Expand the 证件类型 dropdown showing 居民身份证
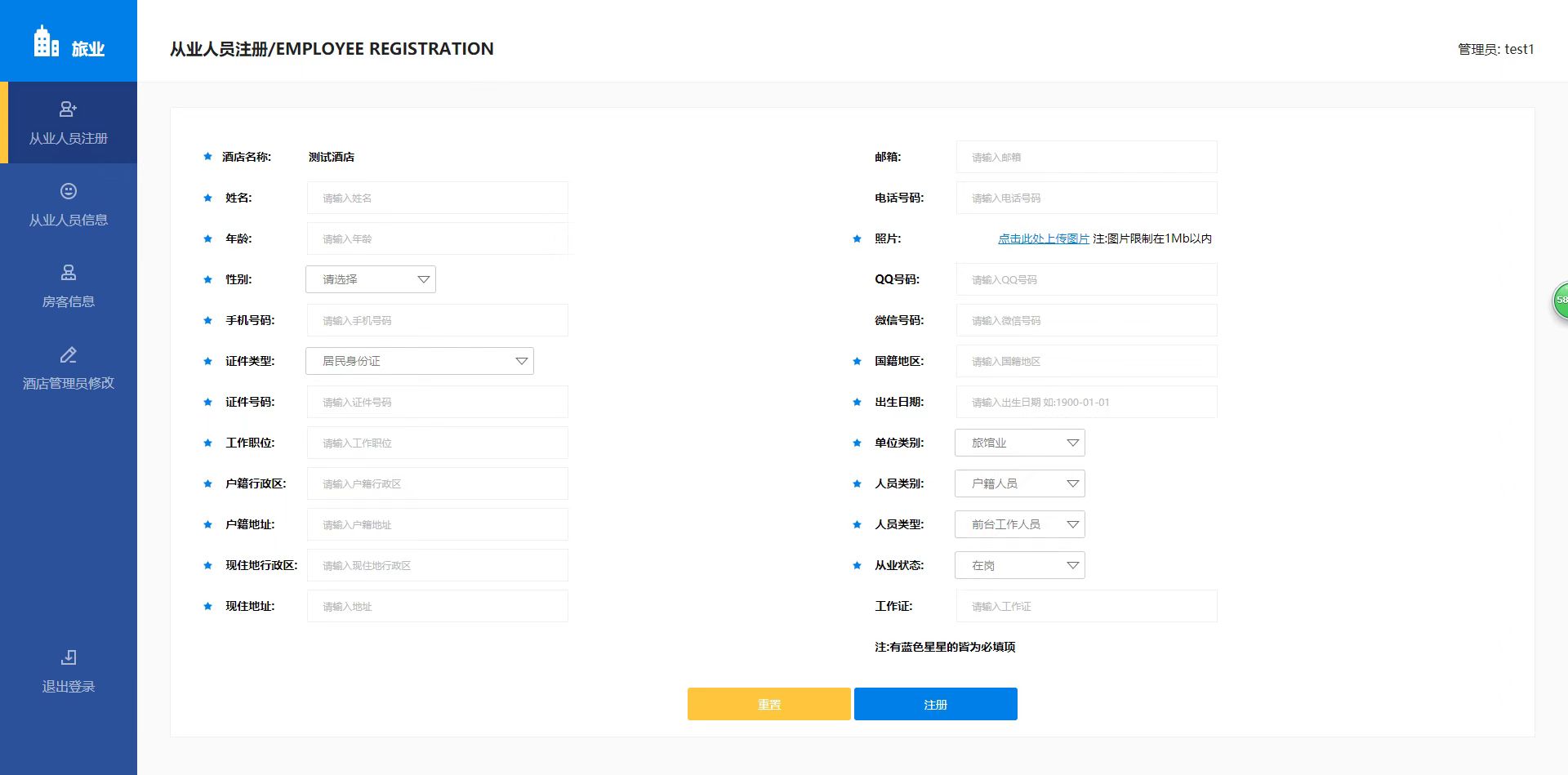Image resolution: width=1568 pixels, height=775 pixels. 420,361
